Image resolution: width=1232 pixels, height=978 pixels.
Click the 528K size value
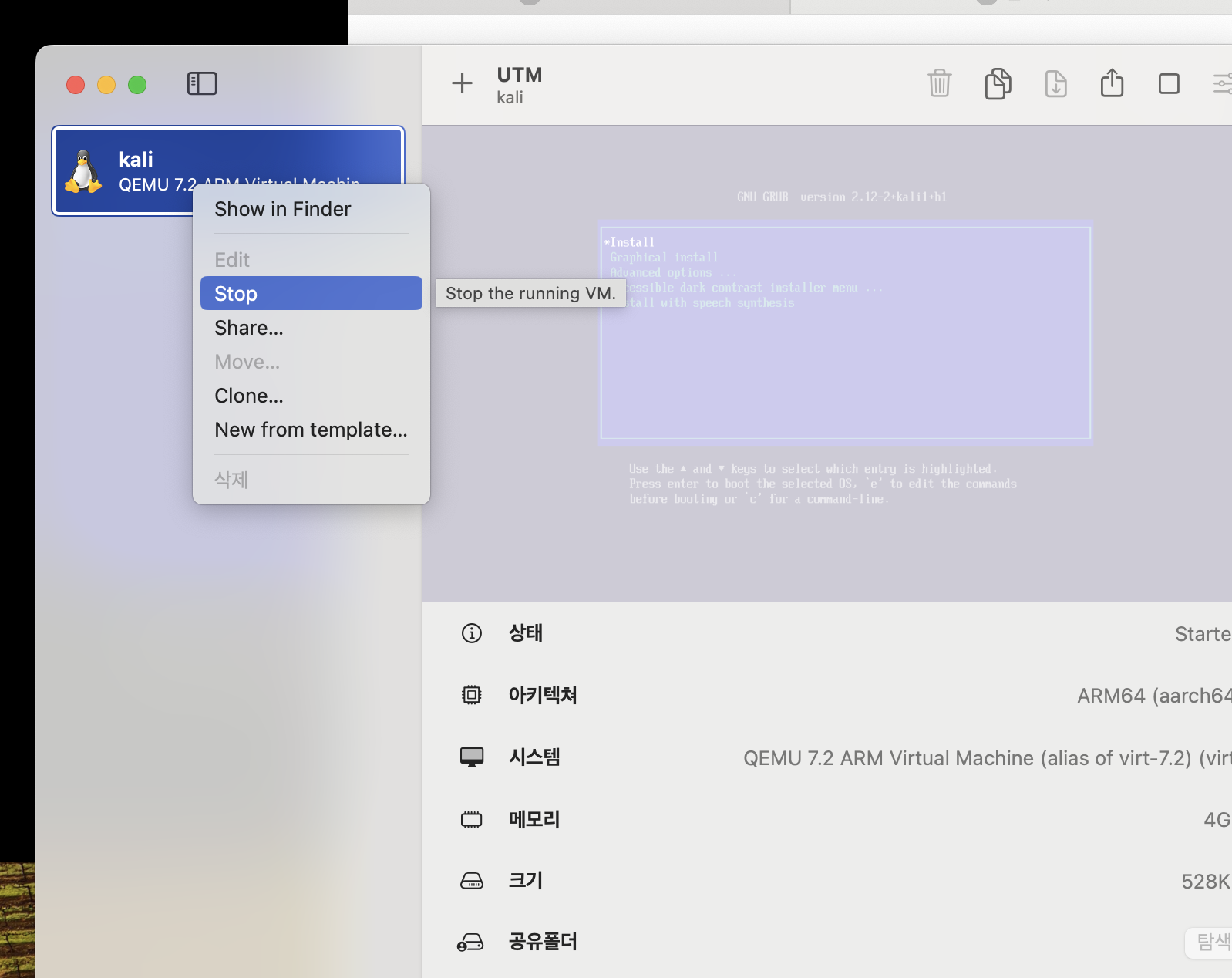click(1206, 882)
